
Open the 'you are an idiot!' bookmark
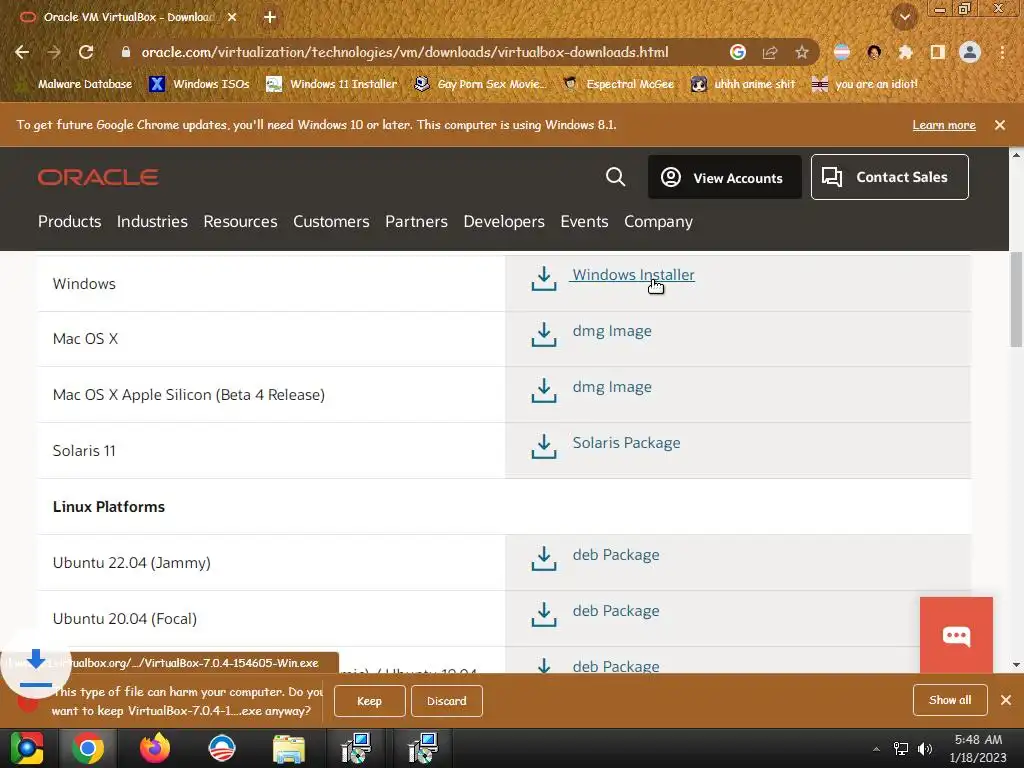[865, 84]
